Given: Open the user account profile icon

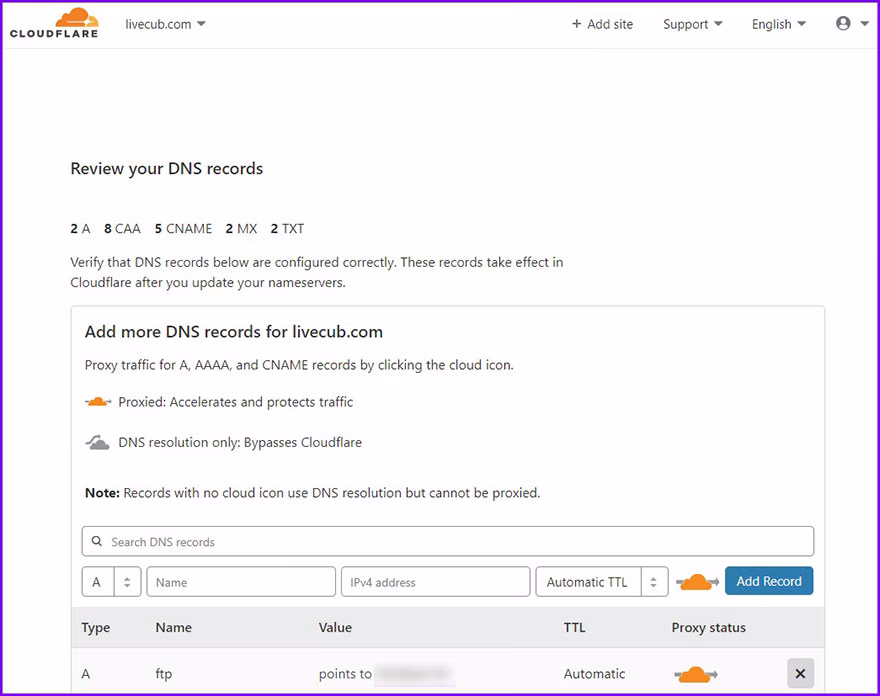Looking at the screenshot, I should click(x=843, y=23).
